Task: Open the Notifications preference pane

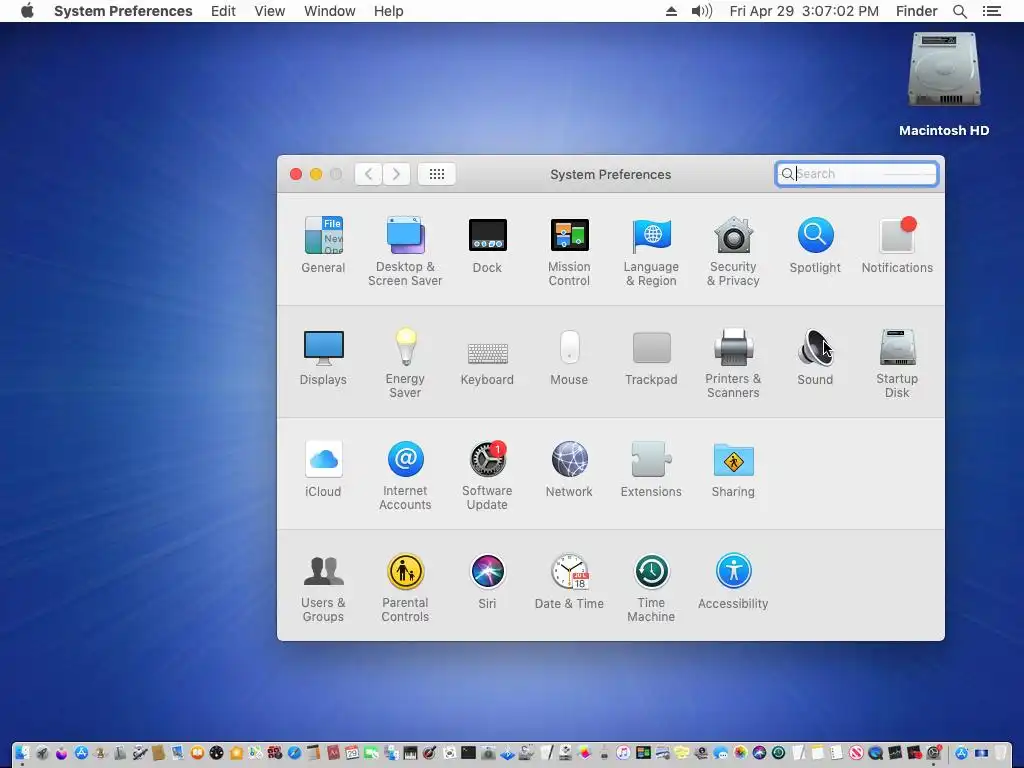Action: click(x=897, y=246)
